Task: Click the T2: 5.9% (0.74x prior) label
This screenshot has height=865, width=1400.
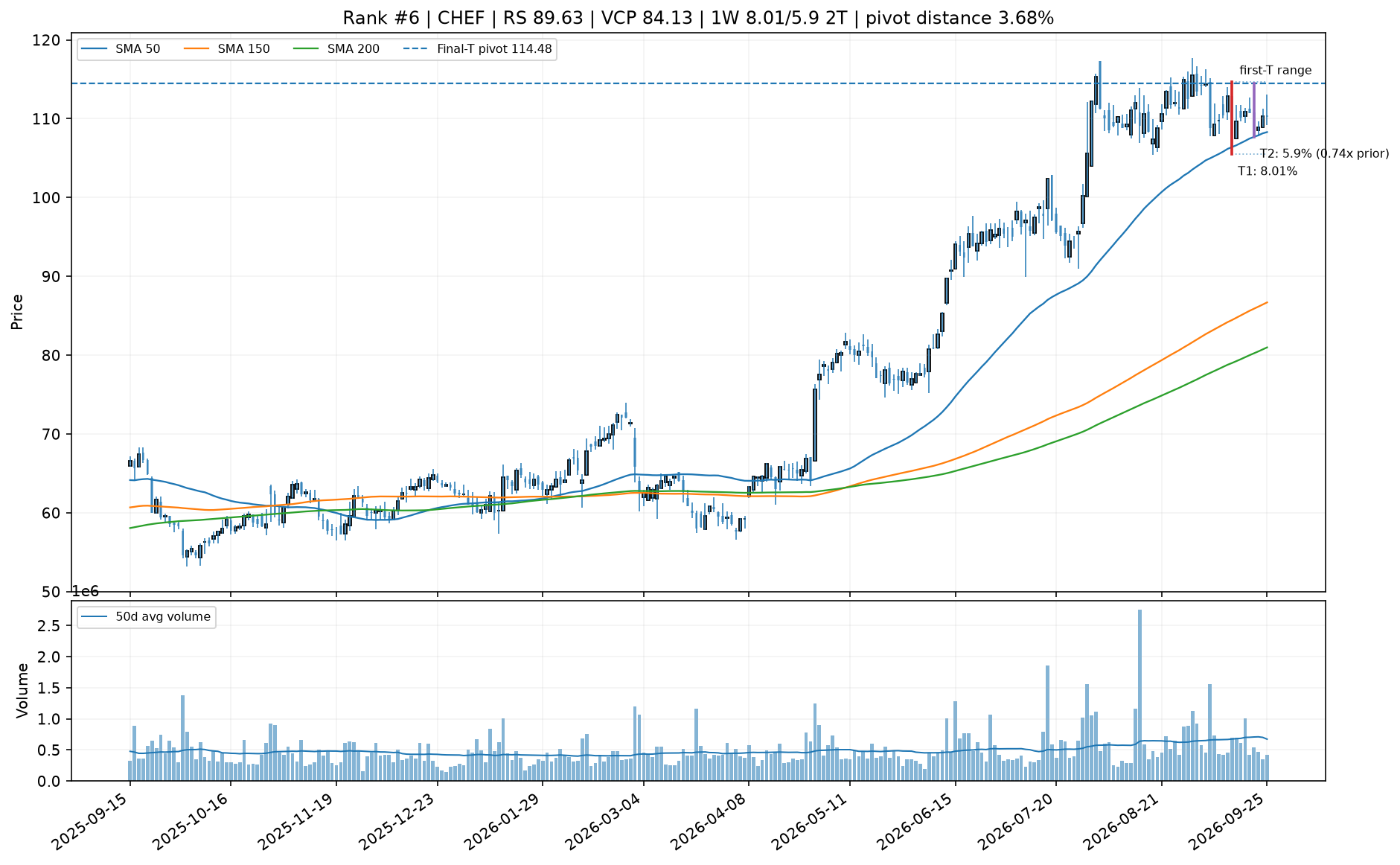Action: 1324,154
